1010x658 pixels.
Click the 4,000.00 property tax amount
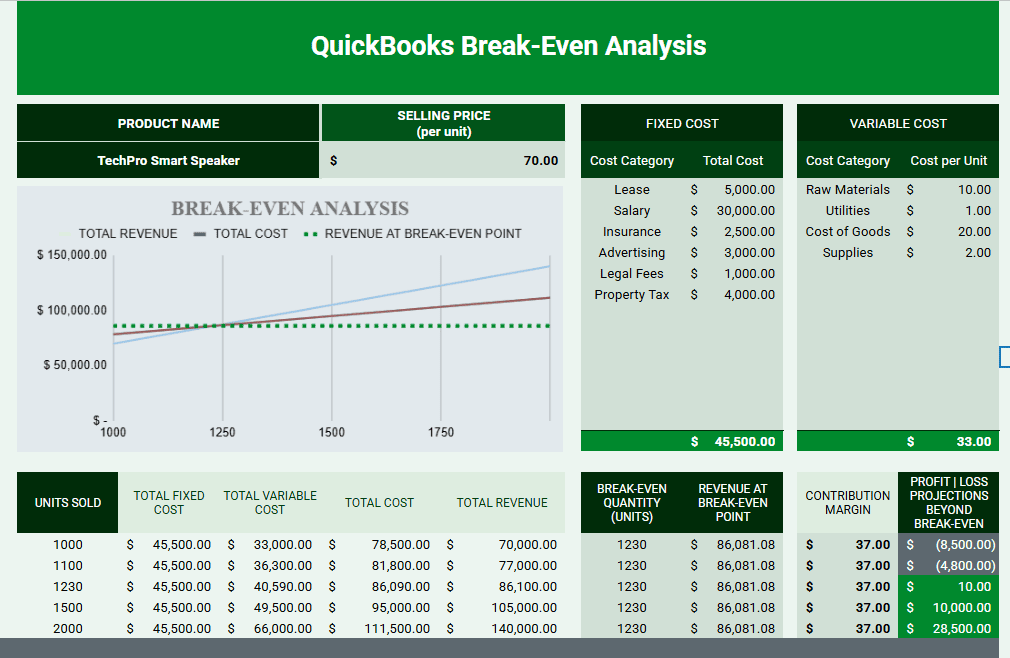click(733, 295)
